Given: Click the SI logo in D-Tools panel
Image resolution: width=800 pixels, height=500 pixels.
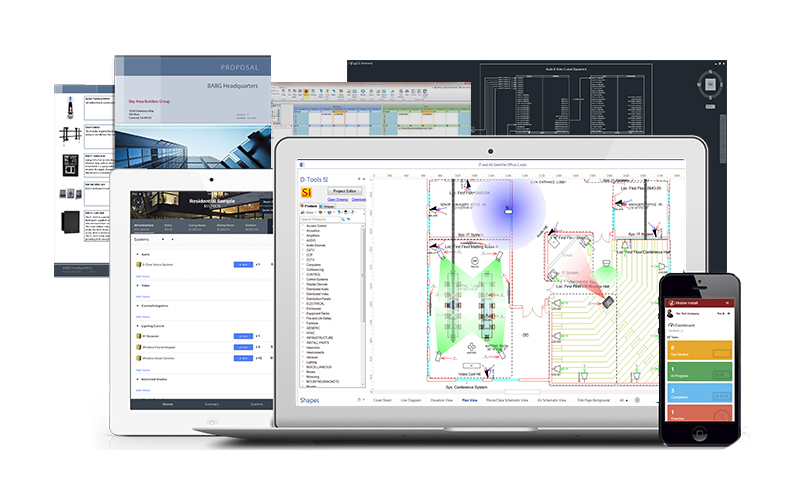Looking at the screenshot, I should tap(306, 192).
